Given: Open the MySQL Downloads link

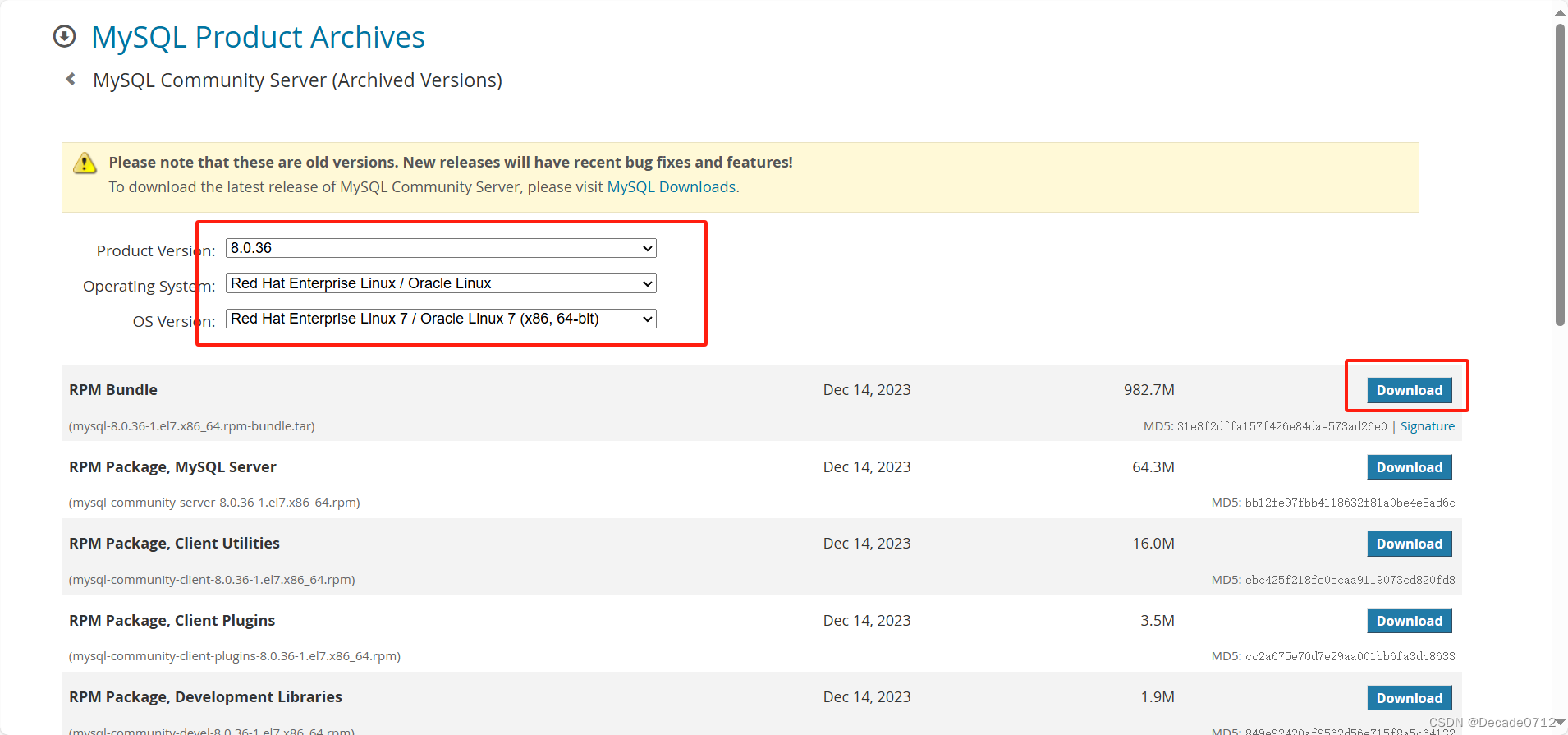Looking at the screenshot, I should pos(671,187).
